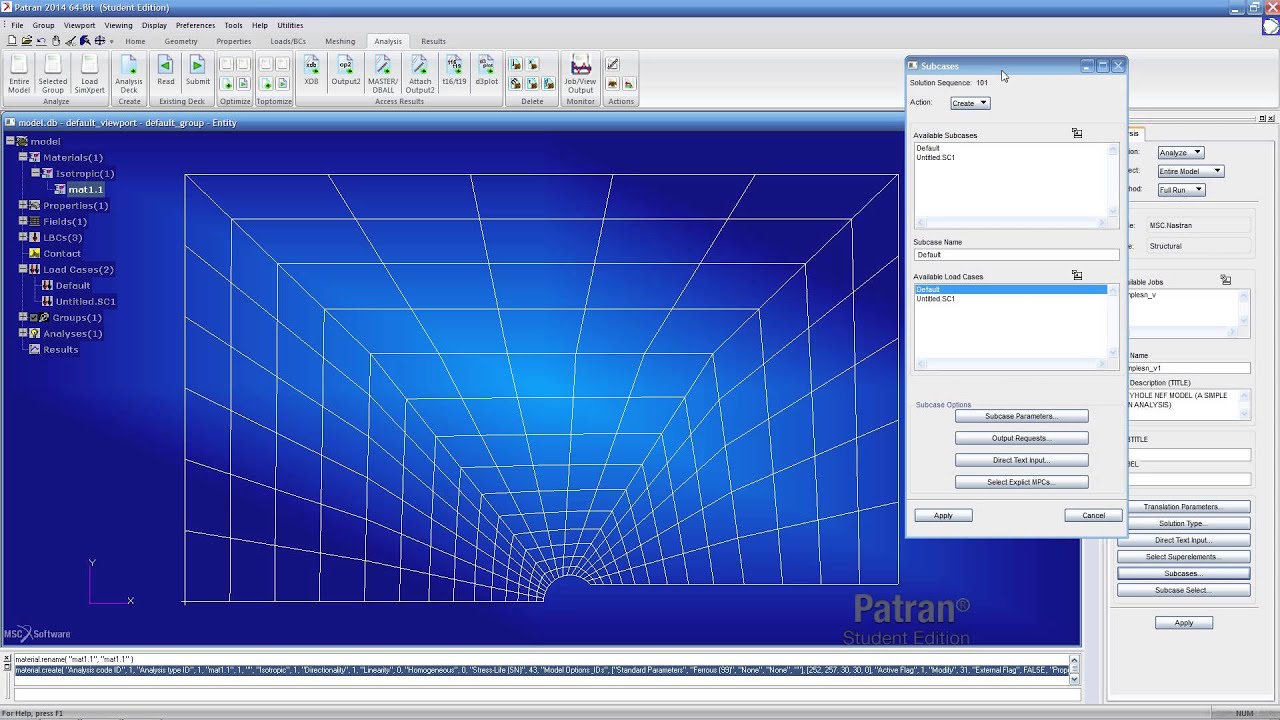Screen dimensions: 1280x720
Task: Select the mat1.1 material in tree
Action: pos(85,189)
